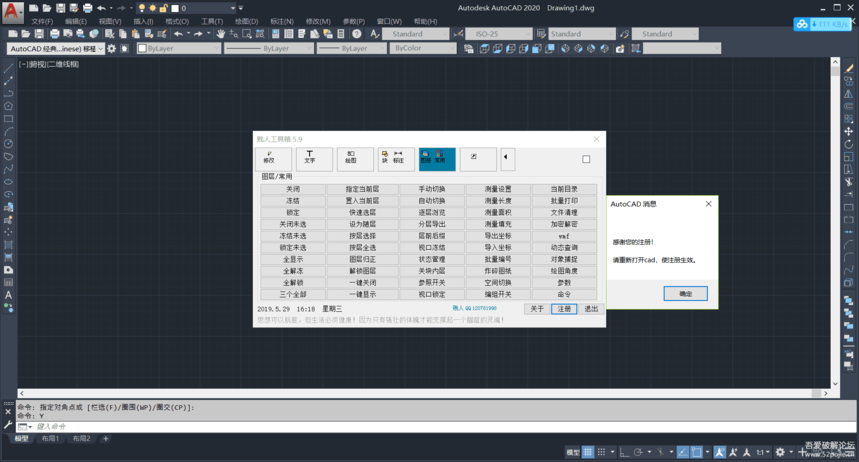The width and height of the screenshot is (859, 462).
Task: Toggle object snap in the status bar
Action: (696, 452)
